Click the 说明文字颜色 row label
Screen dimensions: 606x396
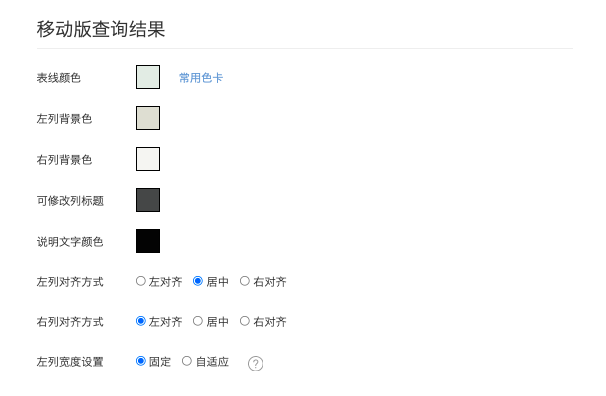[x=70, y=242]
